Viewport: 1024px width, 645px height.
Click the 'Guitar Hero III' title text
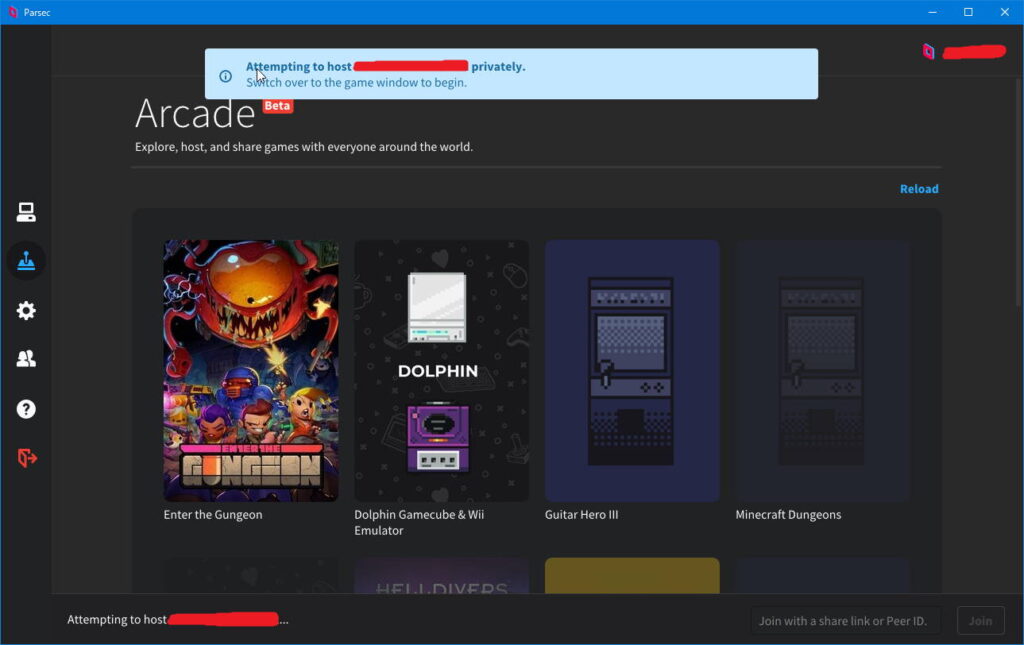pyautogui.click(x=581, y=514)
